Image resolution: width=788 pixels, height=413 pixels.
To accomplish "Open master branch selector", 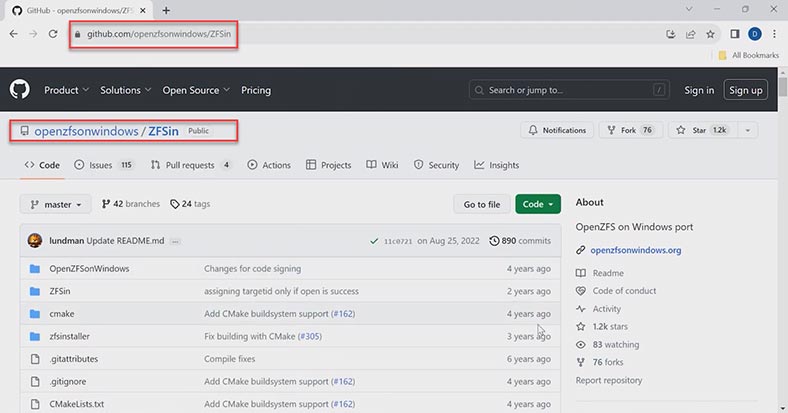I will tap(56, 204).
